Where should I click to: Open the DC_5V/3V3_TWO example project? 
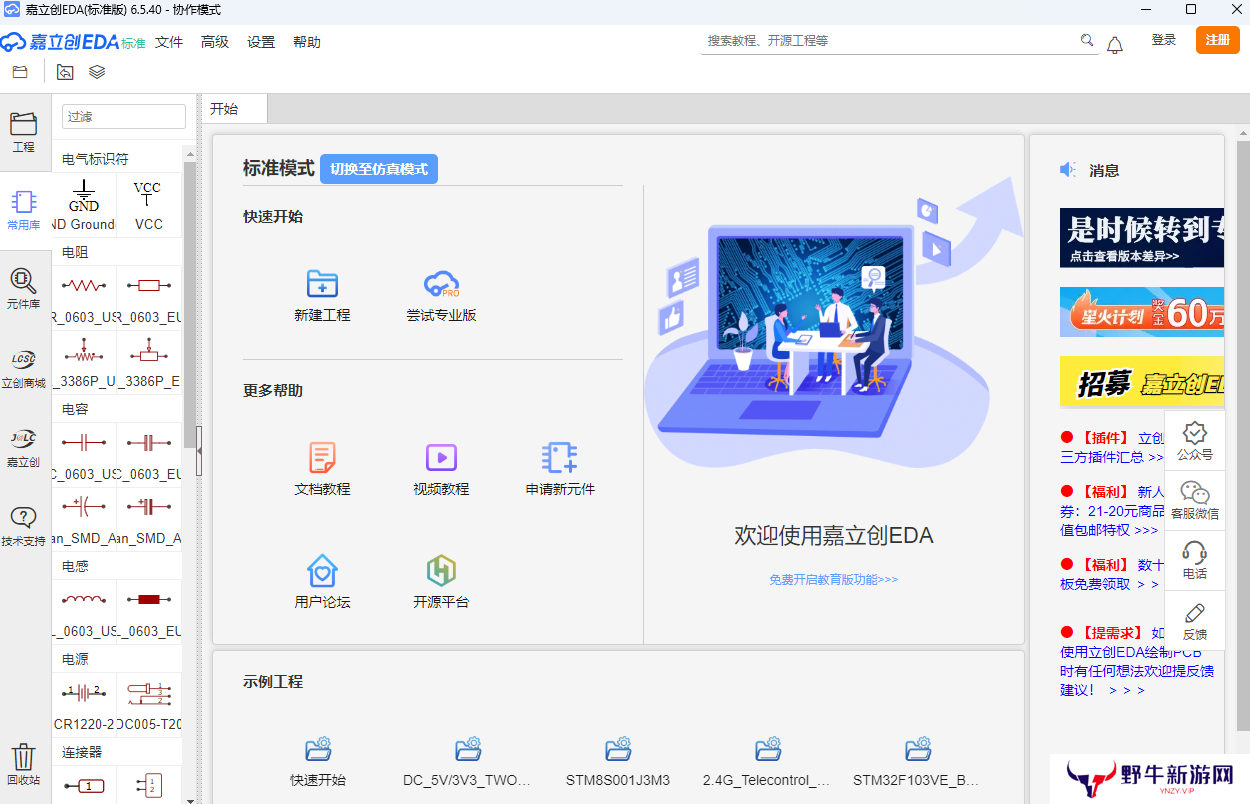(x=467, y=763)
